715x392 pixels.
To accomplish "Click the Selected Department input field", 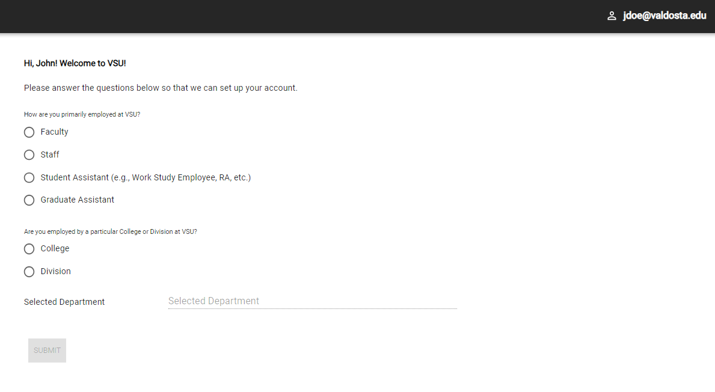I will point(312,301).
